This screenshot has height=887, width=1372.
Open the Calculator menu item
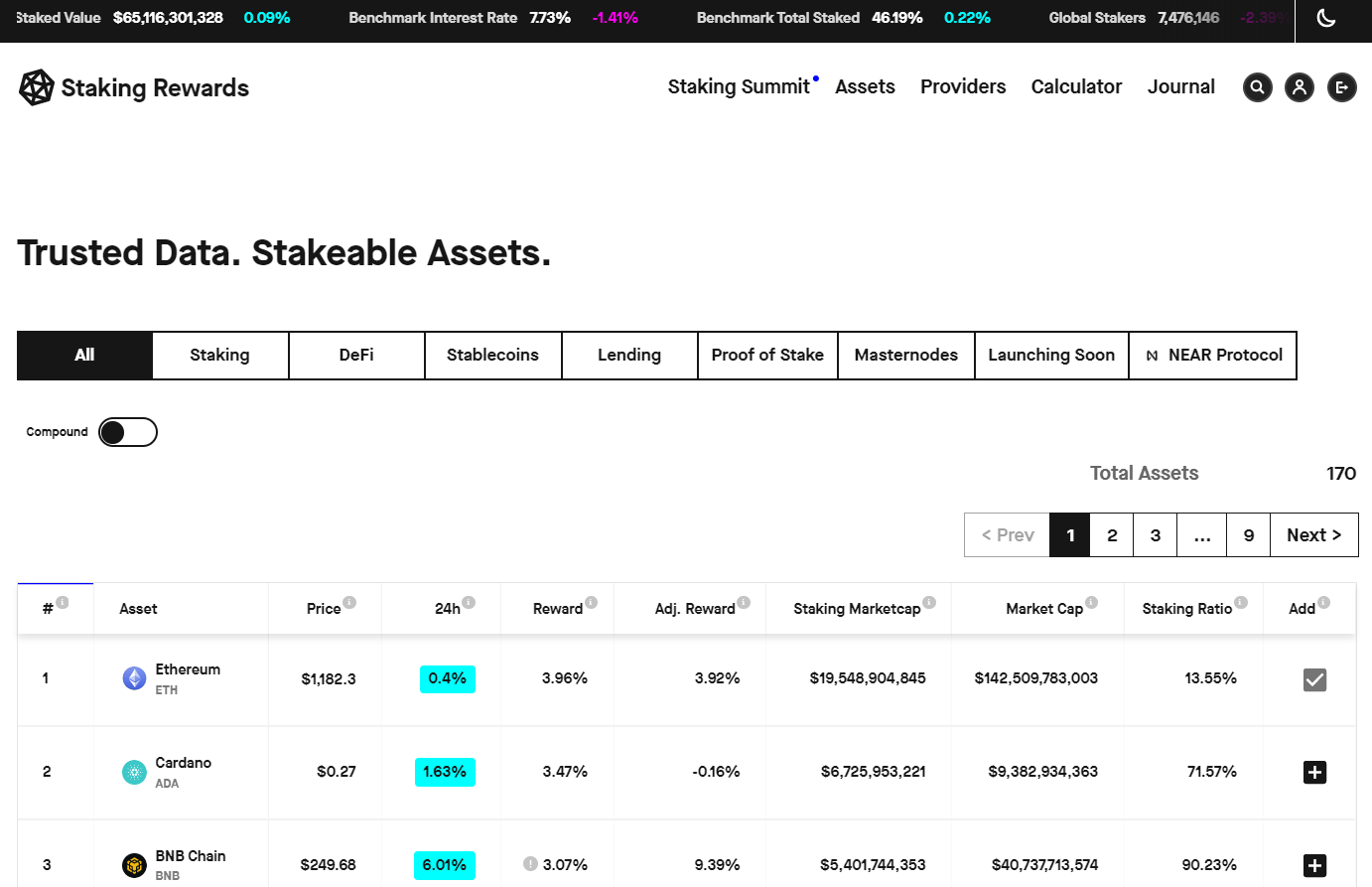pyautogui.click(x=1076, y=87)
